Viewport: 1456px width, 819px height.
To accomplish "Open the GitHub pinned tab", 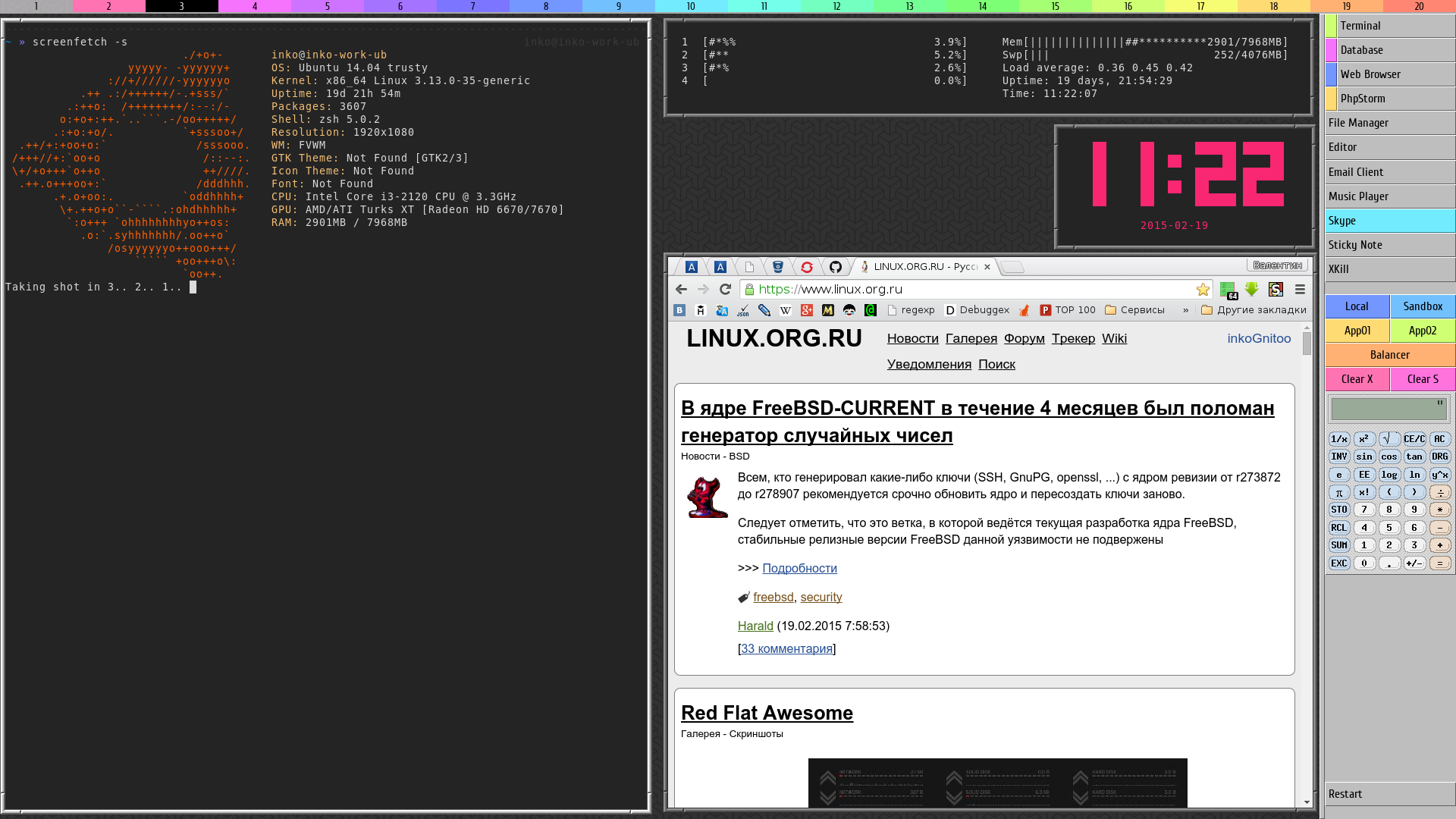I will coord(835,267).
